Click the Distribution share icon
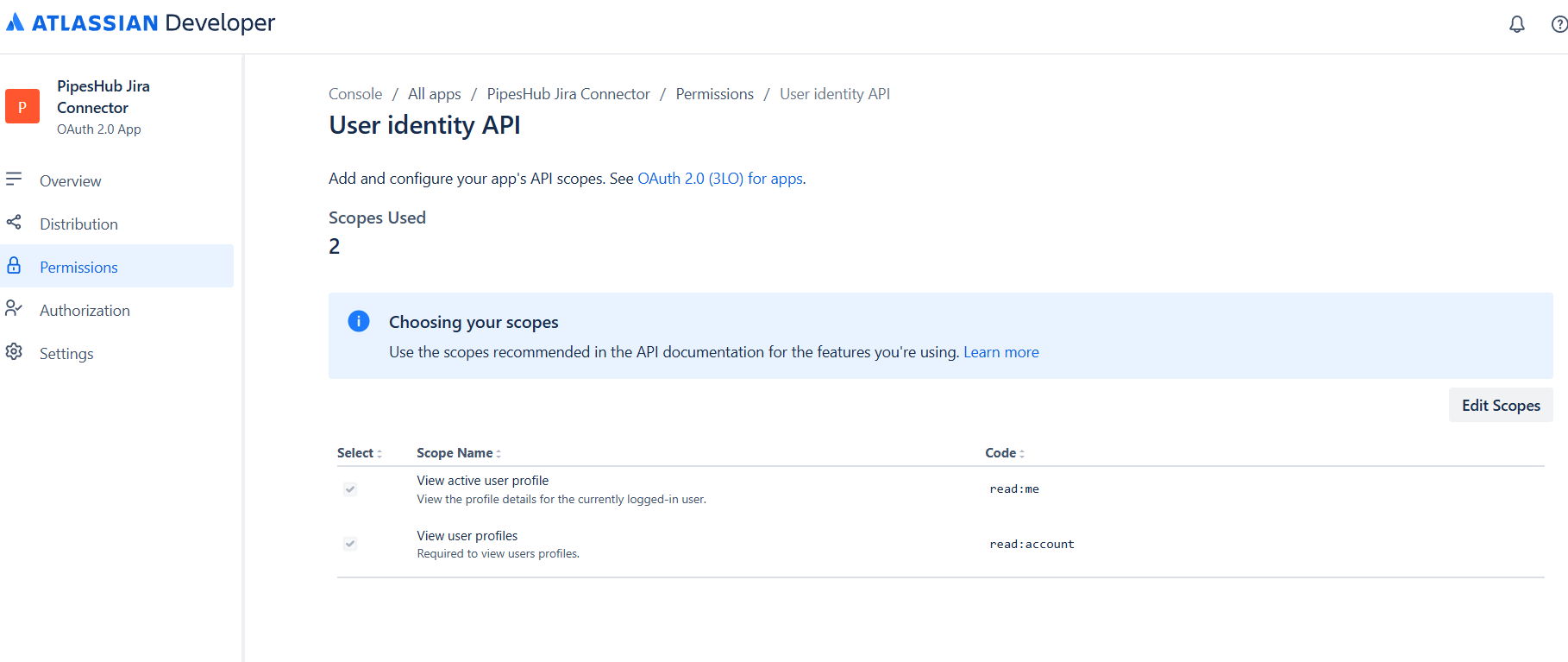The height and width of the screenshot is (662, 1568). [14, 223]
